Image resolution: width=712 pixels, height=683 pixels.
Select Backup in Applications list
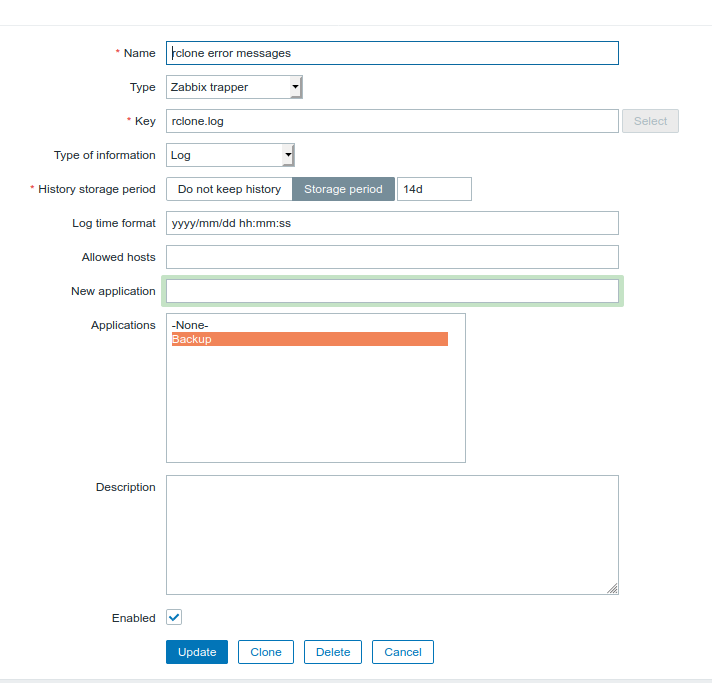310,339
